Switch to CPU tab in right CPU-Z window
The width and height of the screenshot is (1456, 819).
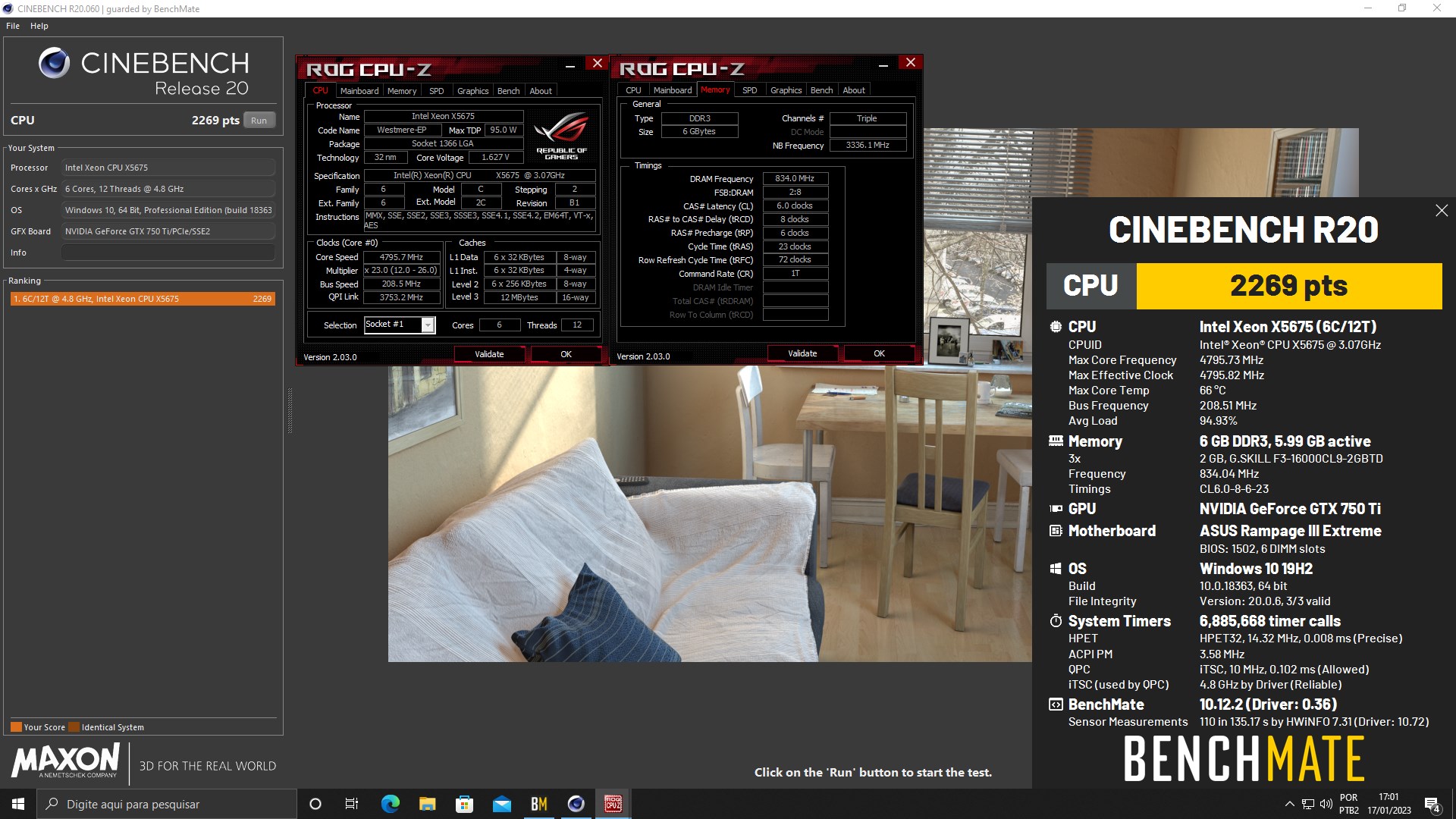[633, 90]
